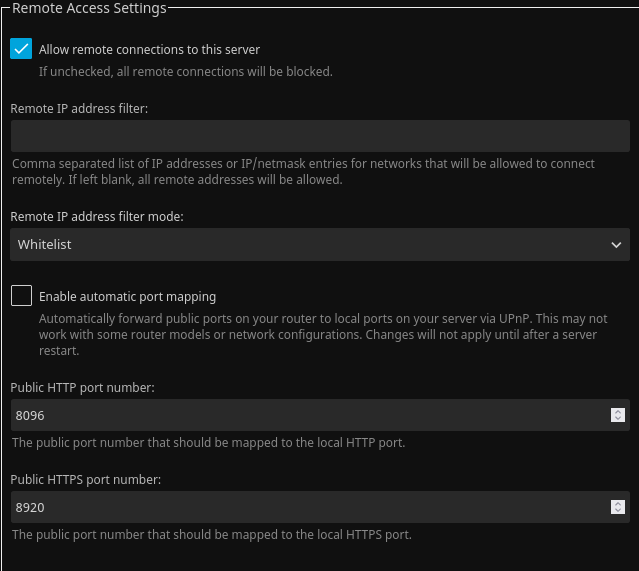Click into the Remote IP address filter field
This screenshot has width=639, height=571.
coord(320,136)
